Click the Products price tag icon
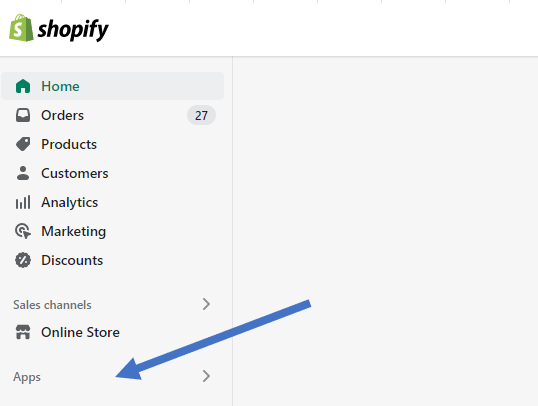Viewport: 538px width, 406px height. 23,144
